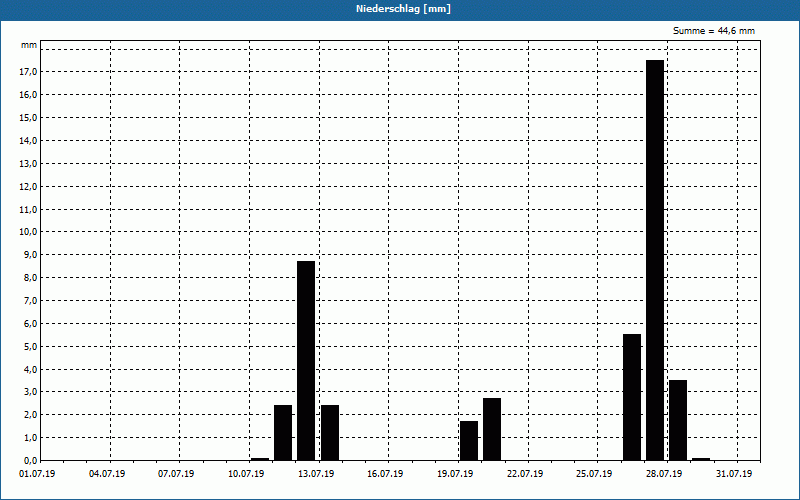The width and height of the screenshot is (800, 500).
Task: Click the y-axis value 9,0
Action: click(30, 255)
